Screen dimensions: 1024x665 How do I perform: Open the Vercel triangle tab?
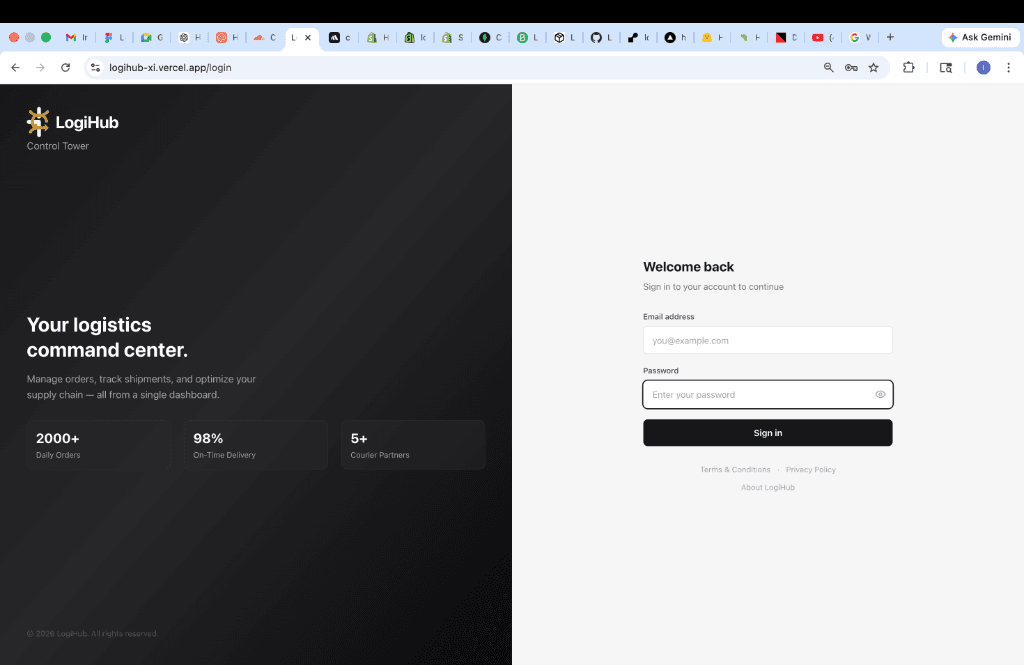[676, 38]
